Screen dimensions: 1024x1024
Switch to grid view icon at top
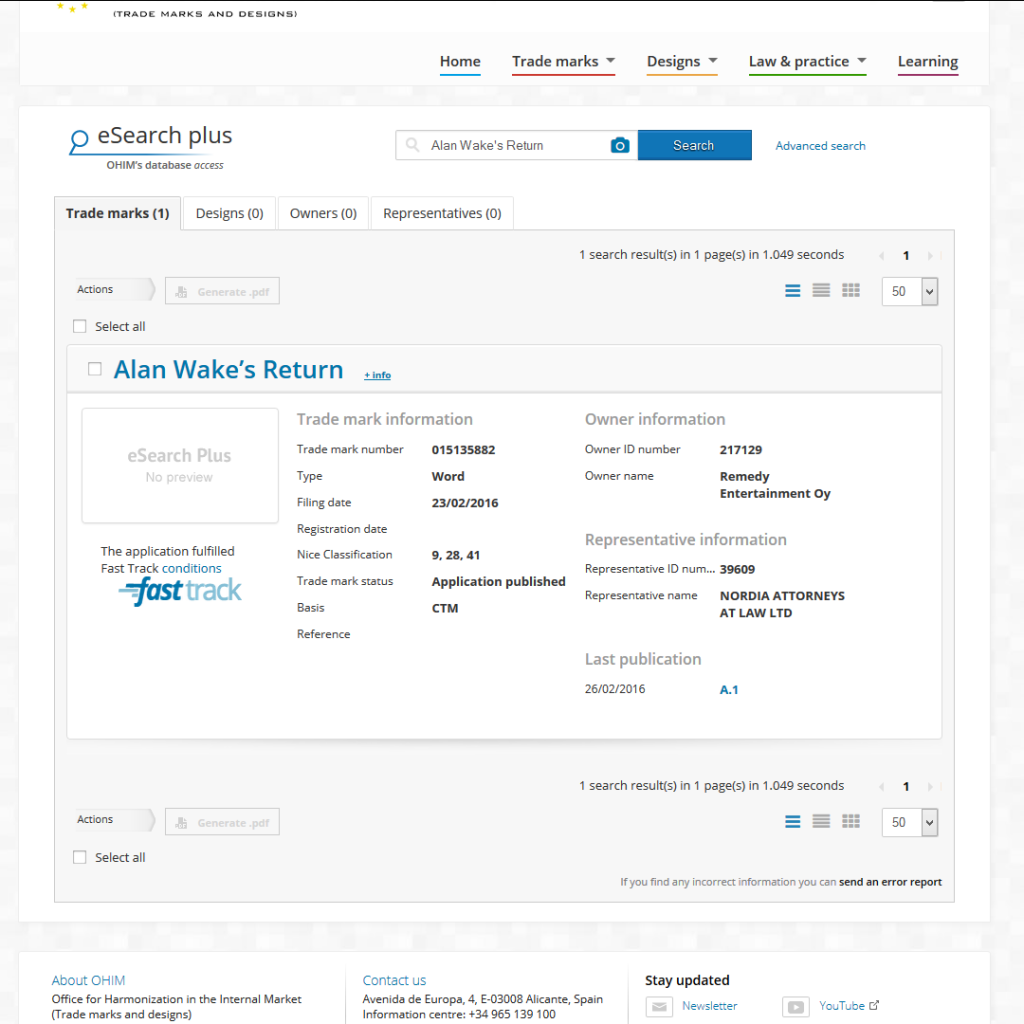[851, 291]
